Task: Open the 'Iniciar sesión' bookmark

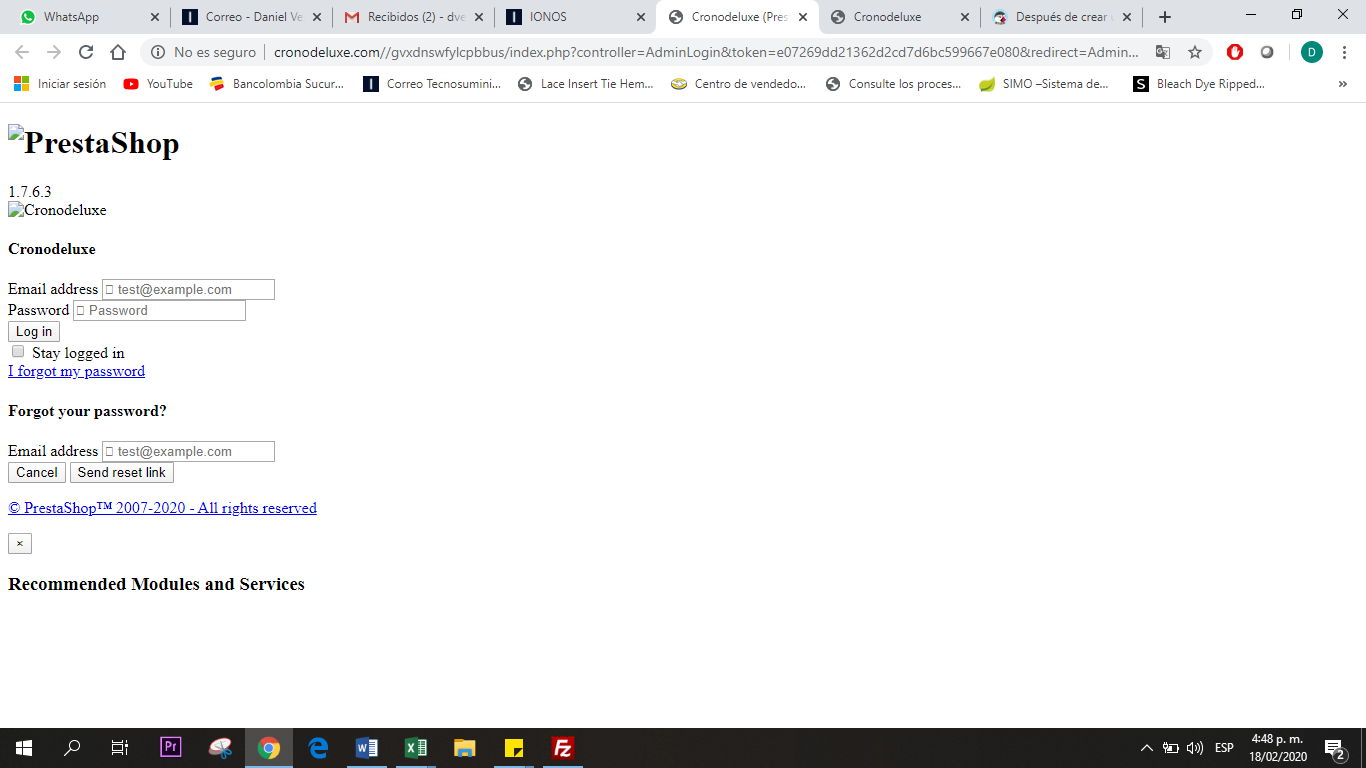Action: [x=60, y=84]
